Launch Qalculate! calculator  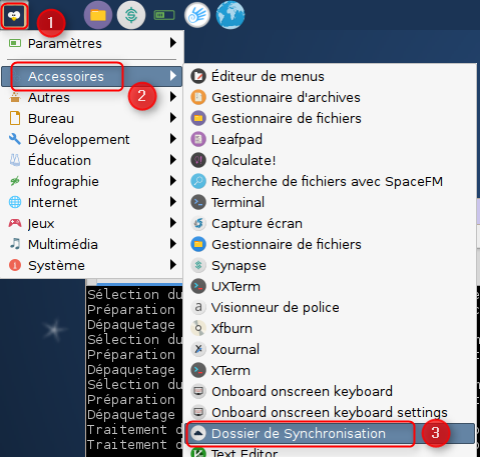pyautogui.click(x=330, y=160)
